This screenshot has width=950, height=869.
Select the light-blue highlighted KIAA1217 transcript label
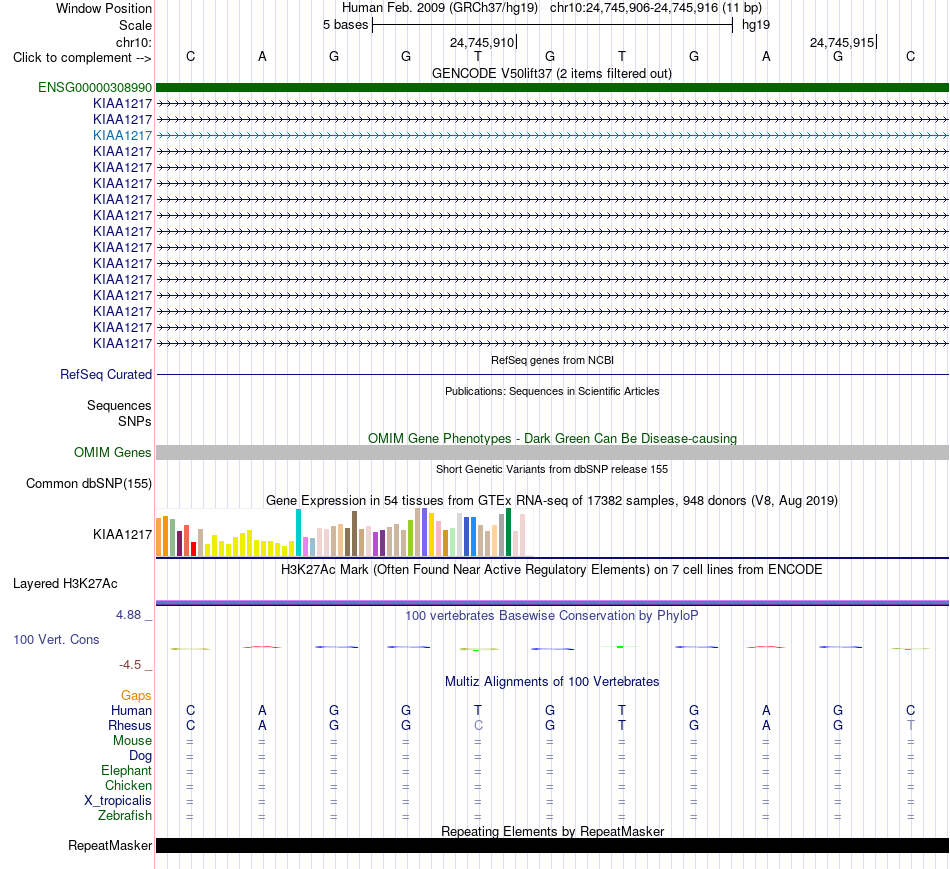(122, 135)
